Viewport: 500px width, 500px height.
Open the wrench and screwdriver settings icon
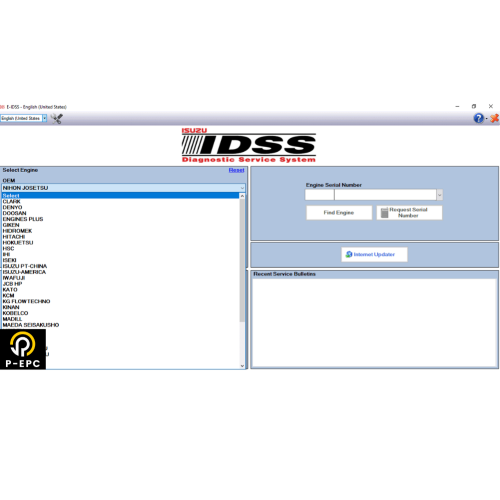(57, 118)
